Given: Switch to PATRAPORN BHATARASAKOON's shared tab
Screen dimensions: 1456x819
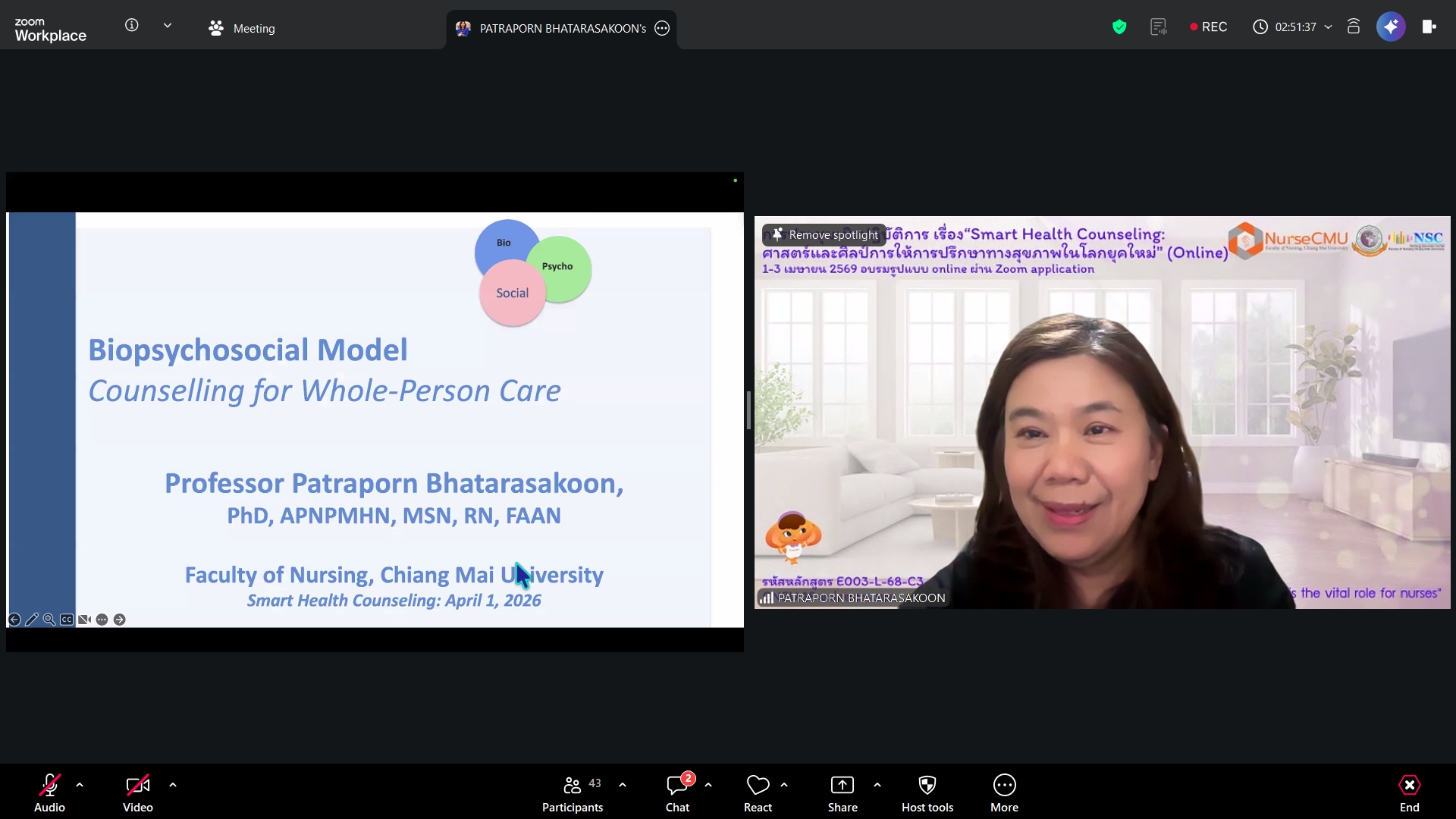Looking at the screenshot, I should click(562, 29).
